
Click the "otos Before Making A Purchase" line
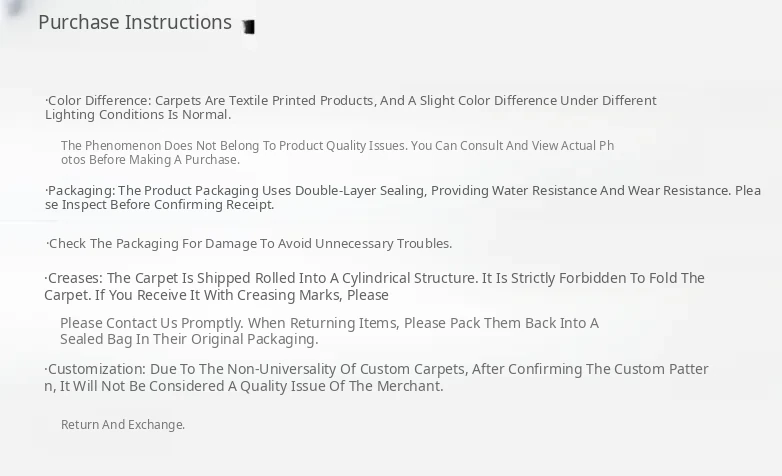[x=150, y=160]
